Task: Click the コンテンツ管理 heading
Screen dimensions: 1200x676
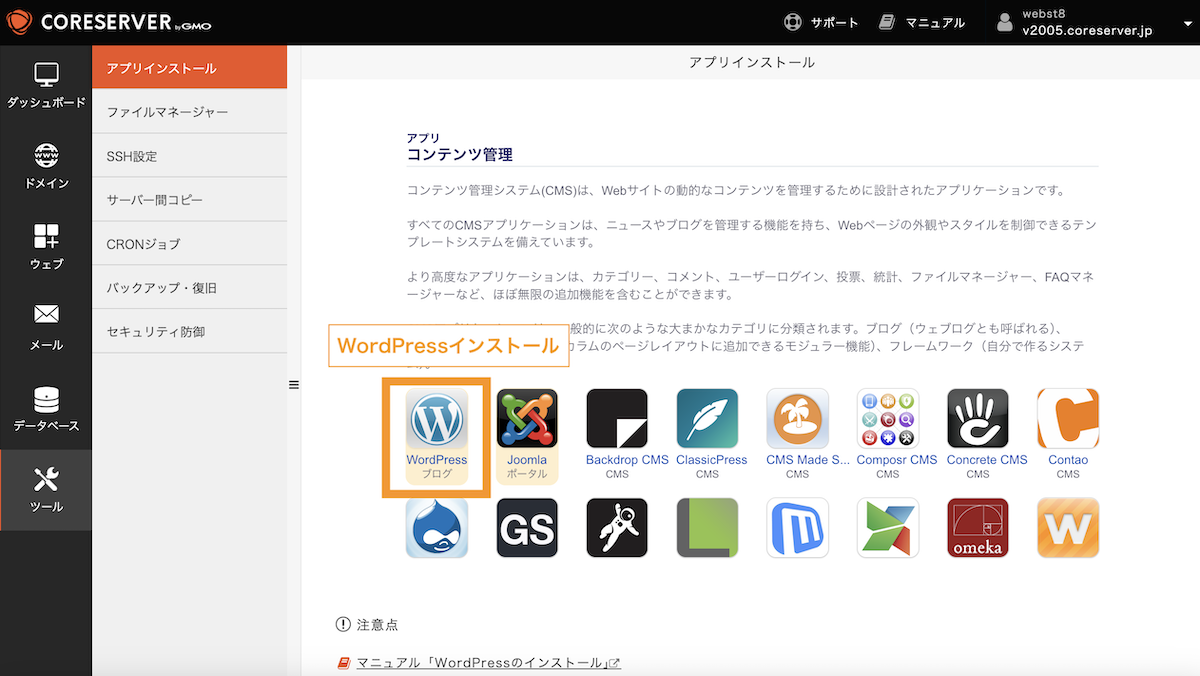Action: (460, 155)
